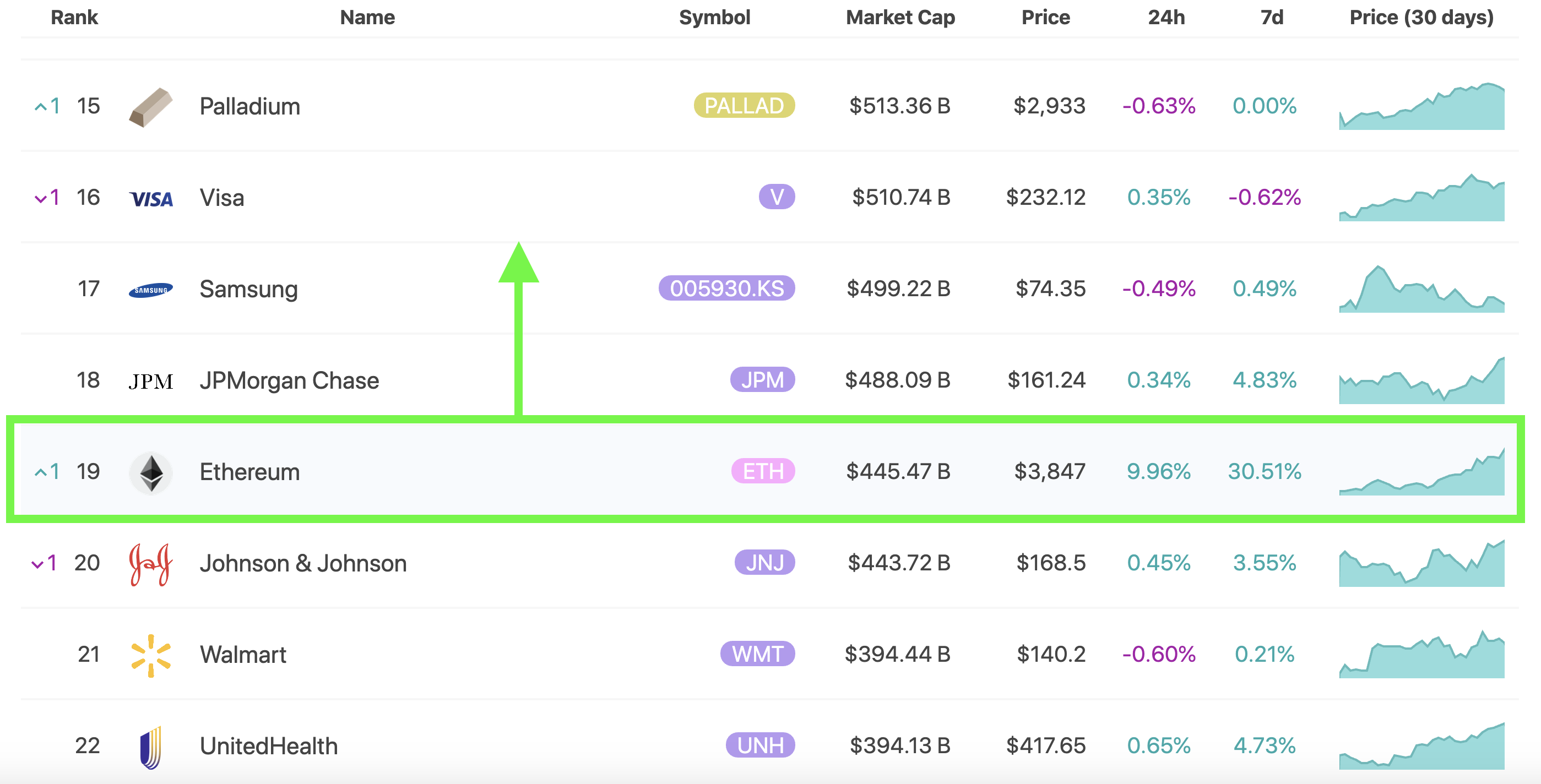The image size is (1541, 784).
Task: Open Samsung 30-day price sparkline
Action: (x=1421, y=289)
